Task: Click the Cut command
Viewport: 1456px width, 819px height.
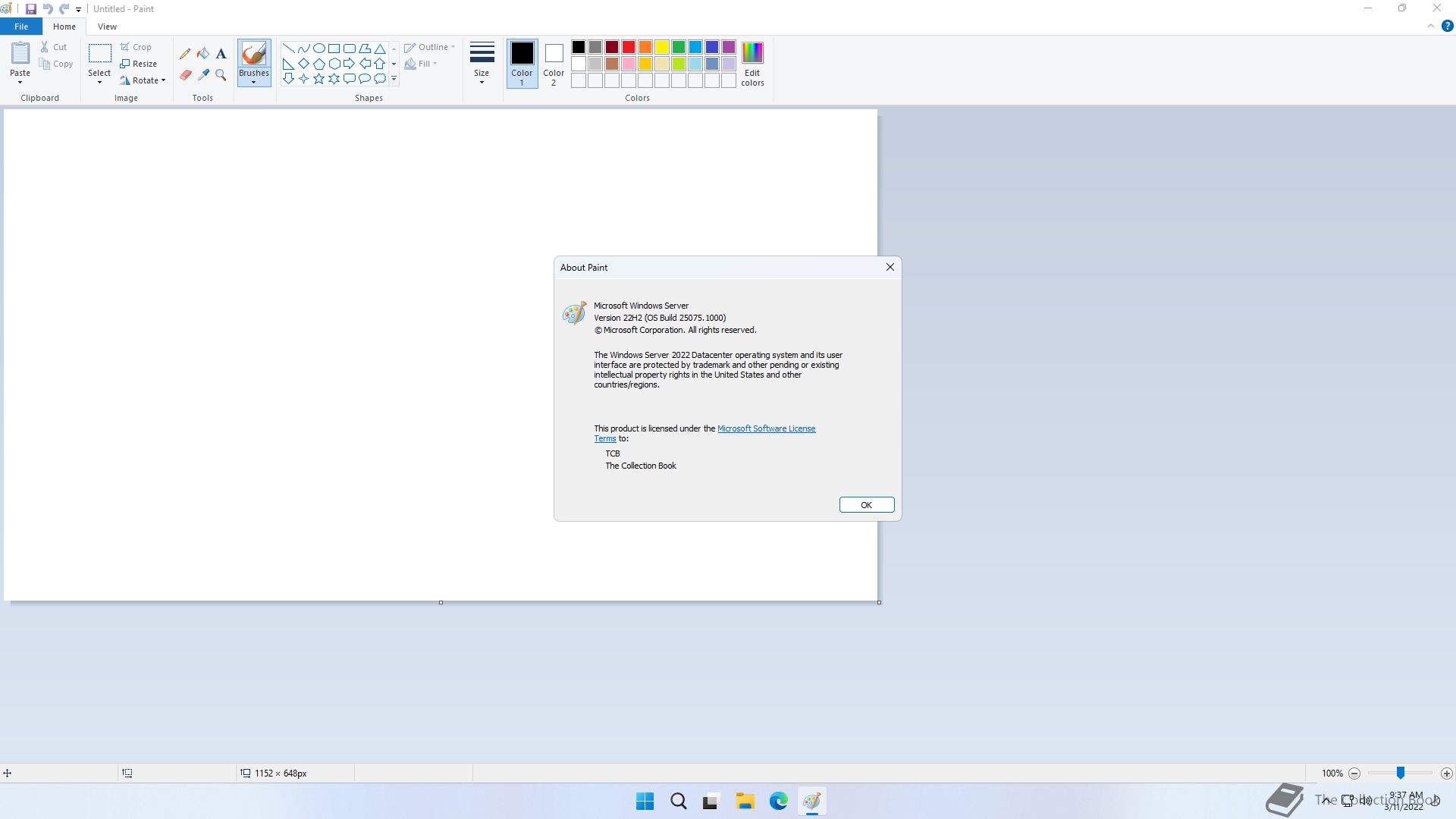Action: coord(54,47)
